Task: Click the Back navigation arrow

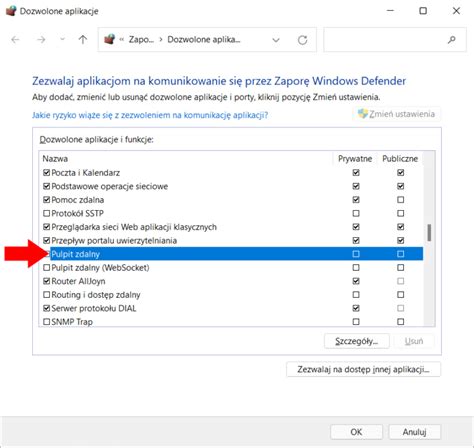Action: (x=15, y=40)
